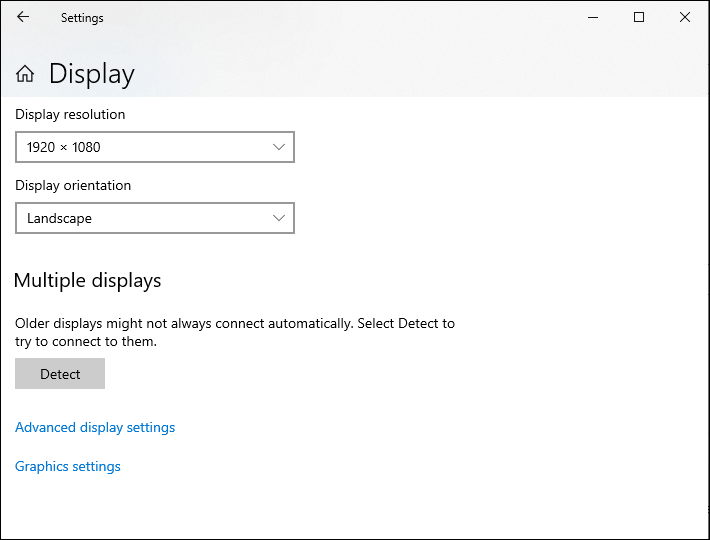Click the 1920 × 1080 value text
This screenshot has width=710, height=540.
[64, 147]
